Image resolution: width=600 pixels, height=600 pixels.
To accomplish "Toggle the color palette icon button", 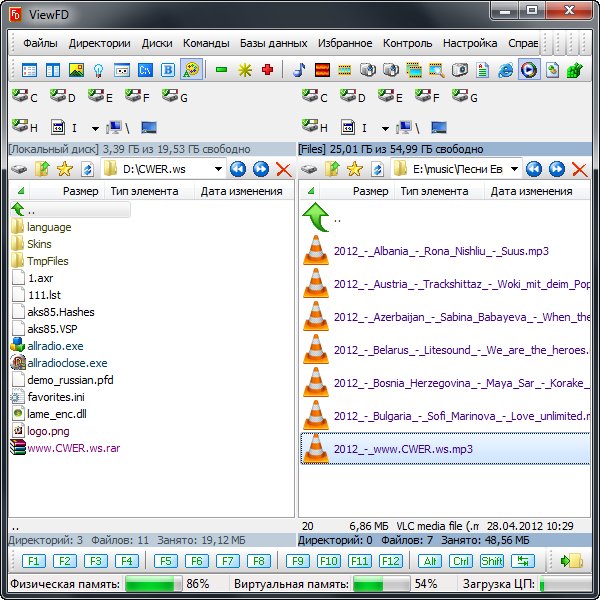I will (191, 69).
